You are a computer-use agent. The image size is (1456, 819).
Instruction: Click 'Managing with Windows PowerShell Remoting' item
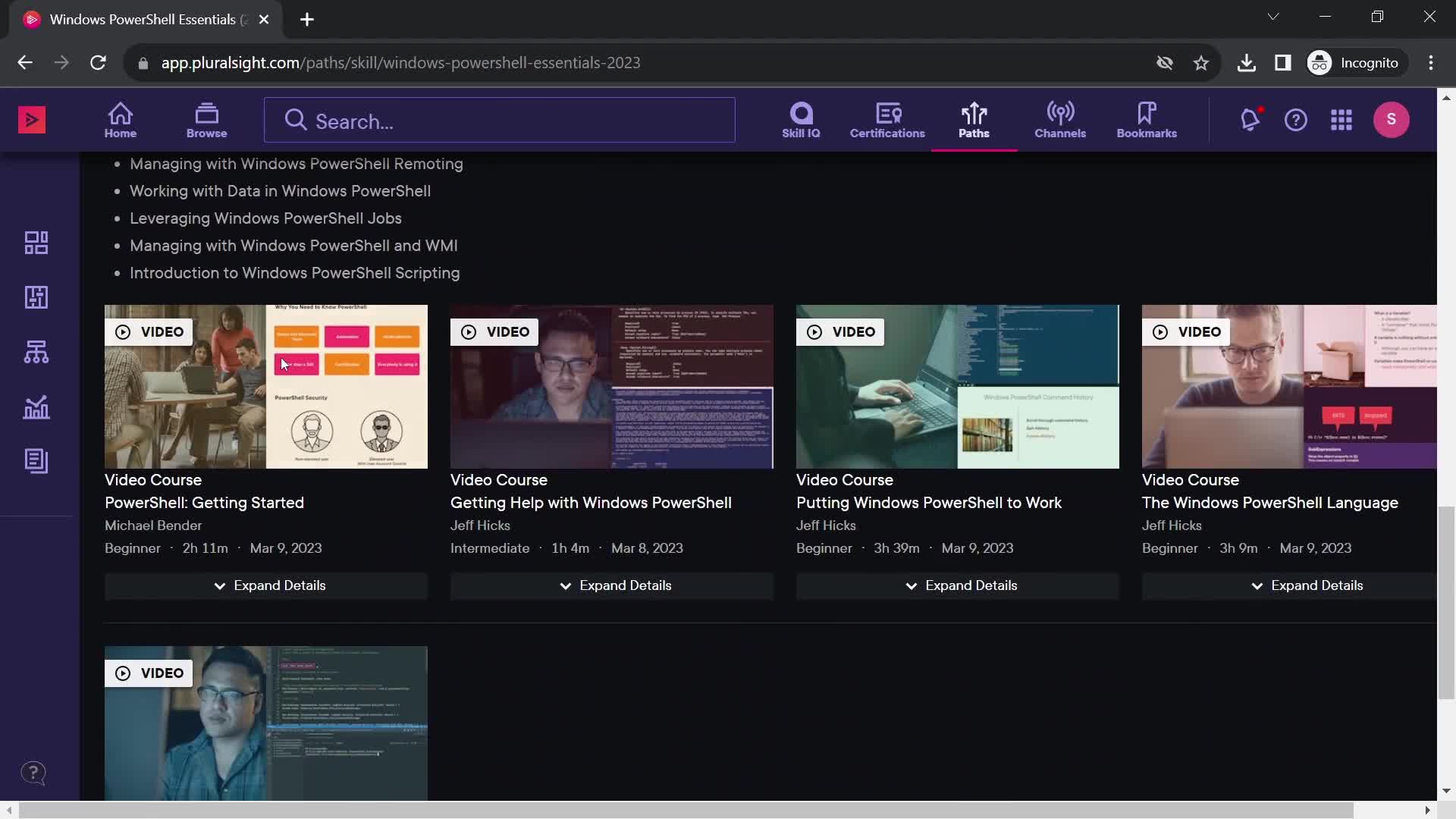(297, 164)
